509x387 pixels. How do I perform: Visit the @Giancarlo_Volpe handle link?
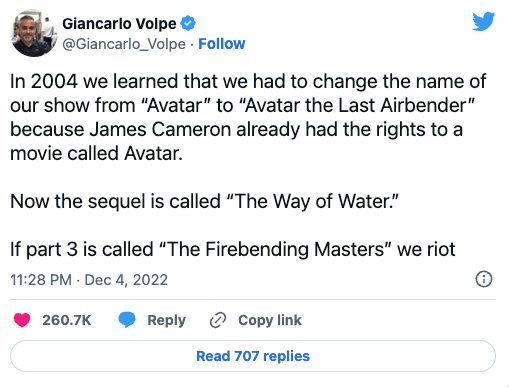pyautogui.click(x=124, y=44)
